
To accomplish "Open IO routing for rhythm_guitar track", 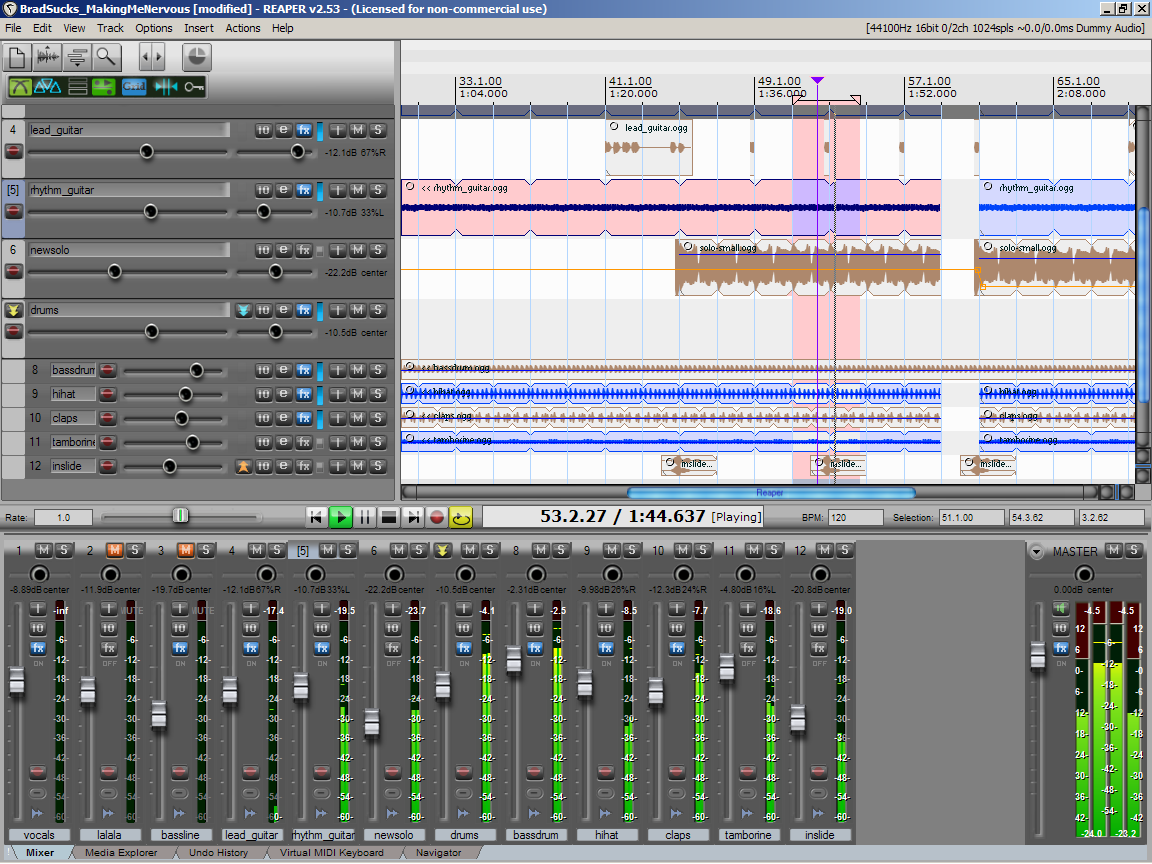I will click(263, 190).
